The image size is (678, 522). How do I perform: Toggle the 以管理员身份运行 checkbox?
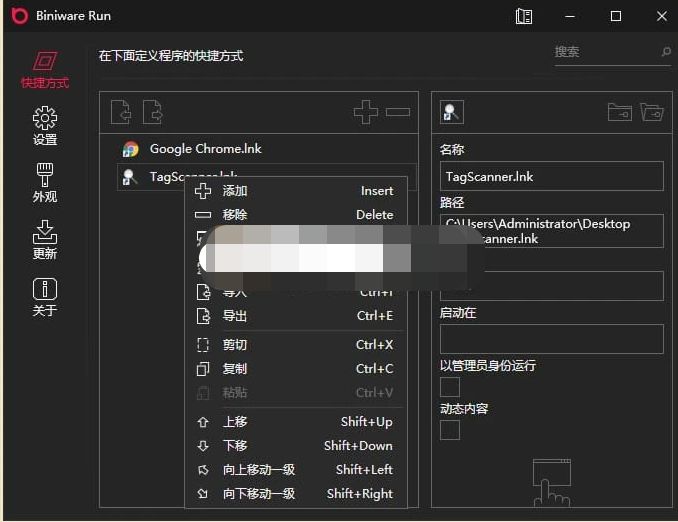[450, 387]
